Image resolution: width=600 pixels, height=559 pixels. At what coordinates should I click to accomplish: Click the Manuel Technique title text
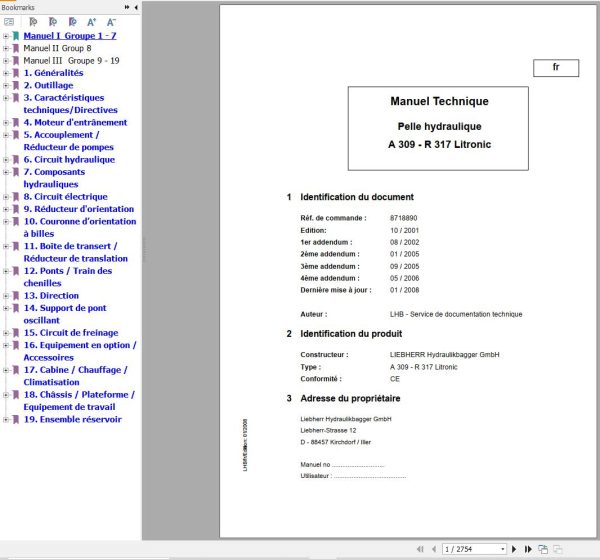pos(439,101)
